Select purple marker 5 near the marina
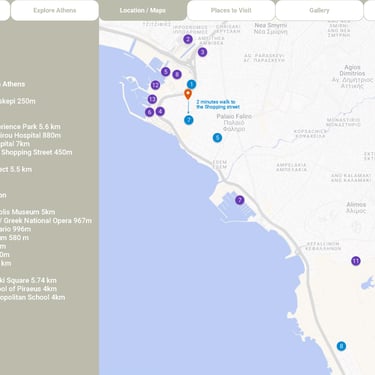This screenshot has height=375, width=375. 166,72
